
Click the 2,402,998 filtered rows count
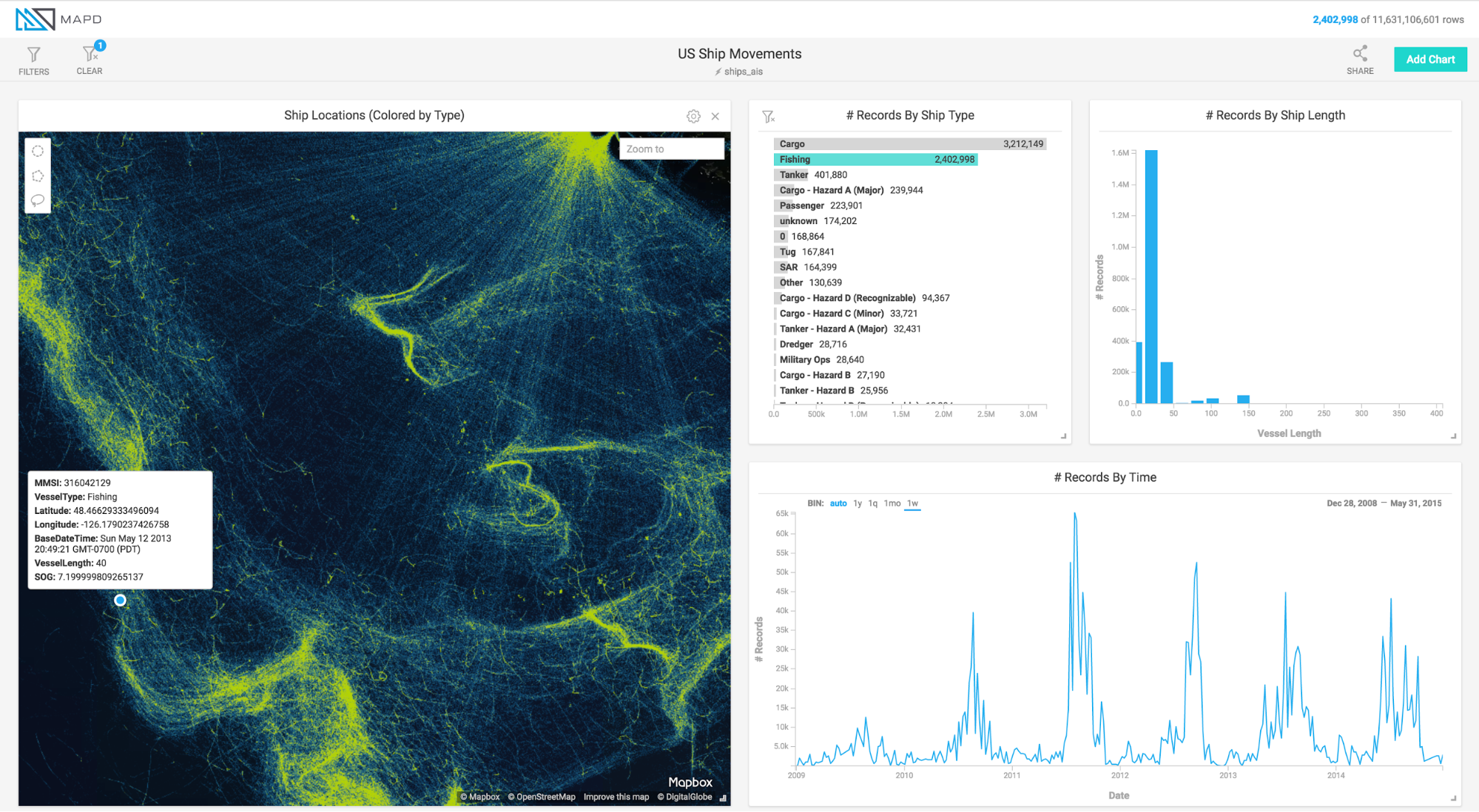(x=1335, y=20)
